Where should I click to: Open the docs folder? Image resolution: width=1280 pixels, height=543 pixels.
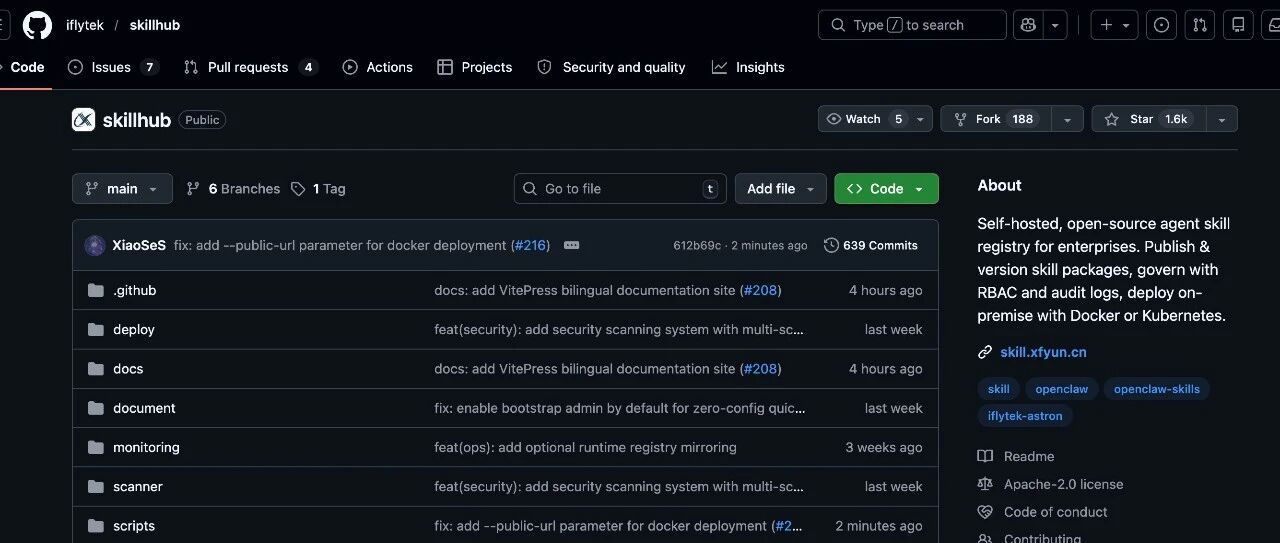(128, 368)
